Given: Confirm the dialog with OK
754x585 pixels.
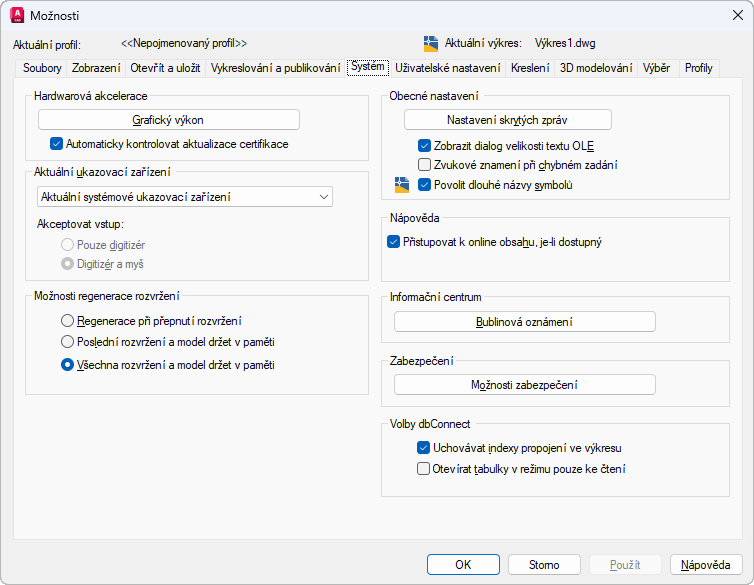Looking at the screenshot, I should (x=463, y=564).
